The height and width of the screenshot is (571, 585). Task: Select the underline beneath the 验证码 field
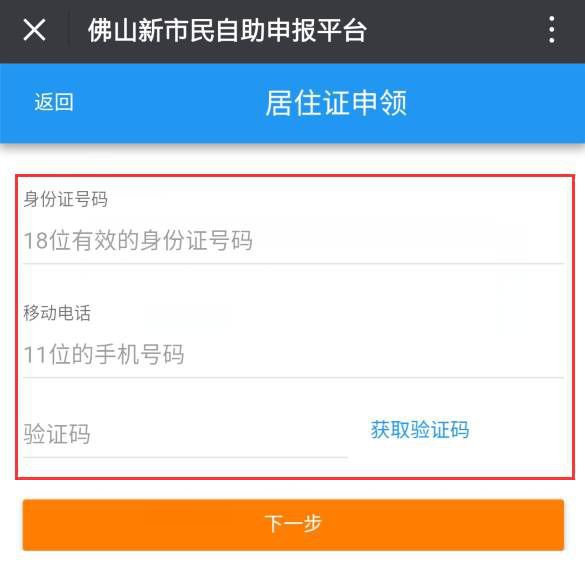point(185,457)
